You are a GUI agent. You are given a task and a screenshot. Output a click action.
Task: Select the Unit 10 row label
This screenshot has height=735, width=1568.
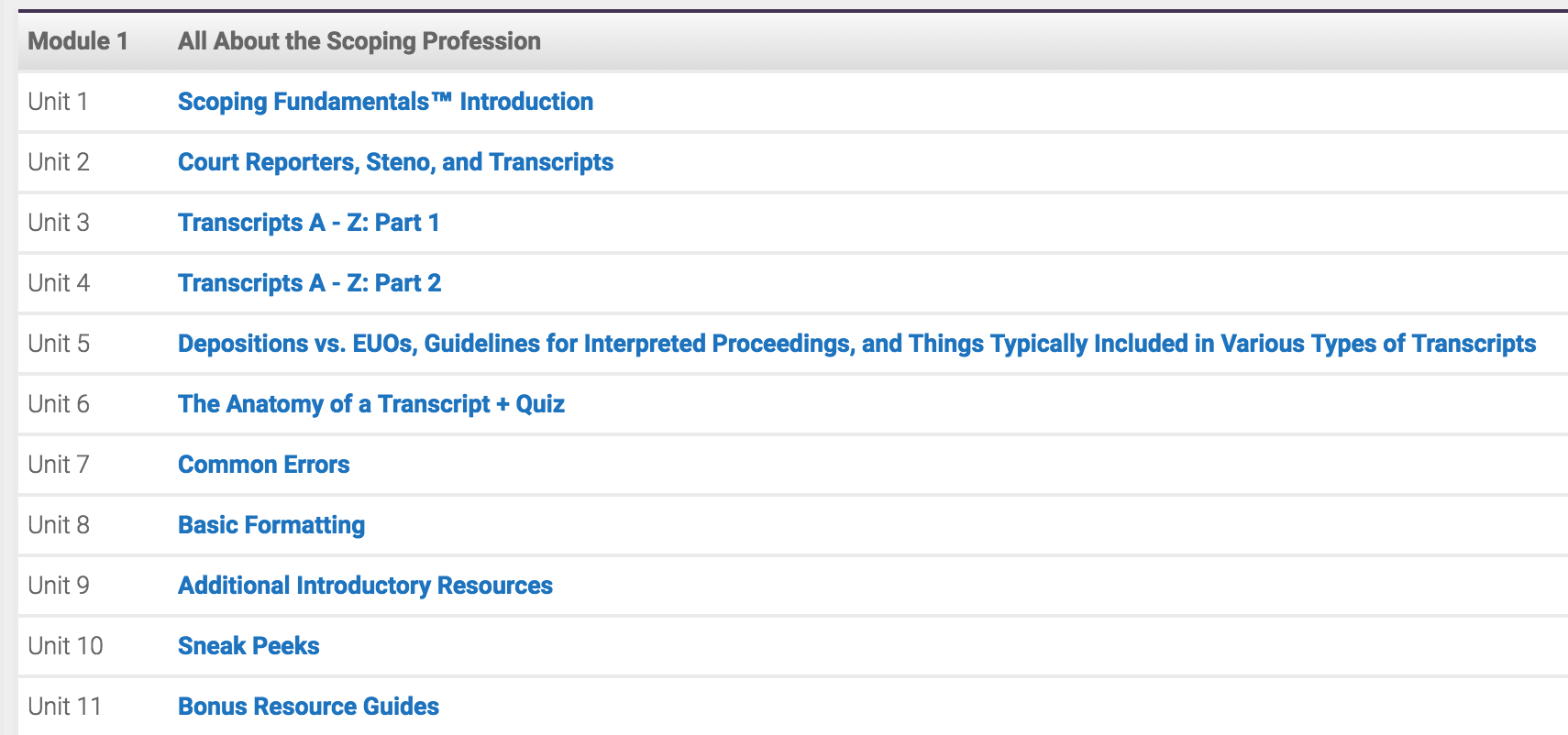point(65,646)
